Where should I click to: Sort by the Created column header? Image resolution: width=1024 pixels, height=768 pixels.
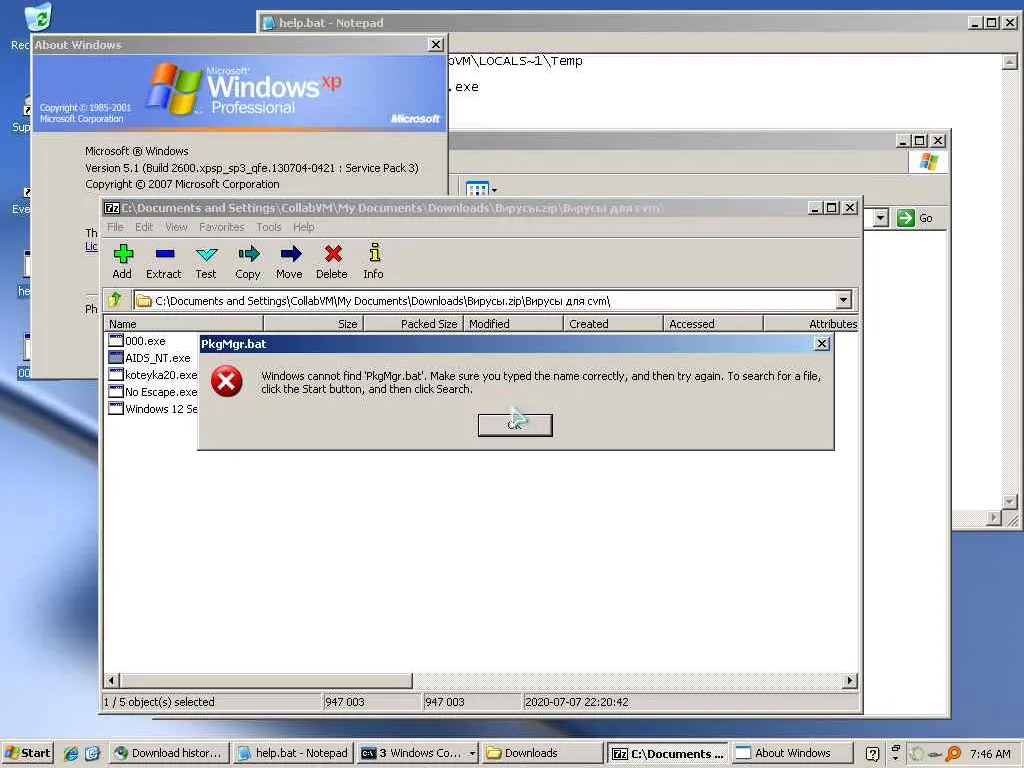(613, 323)
